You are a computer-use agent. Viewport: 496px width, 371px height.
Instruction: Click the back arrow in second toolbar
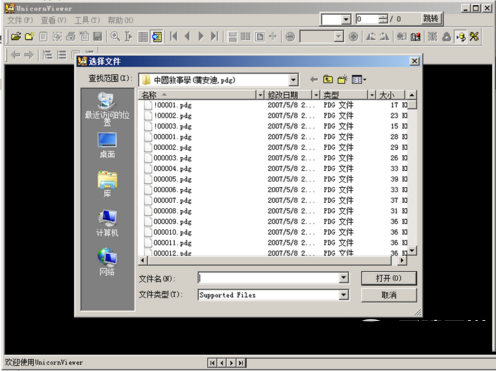(15, 55)
